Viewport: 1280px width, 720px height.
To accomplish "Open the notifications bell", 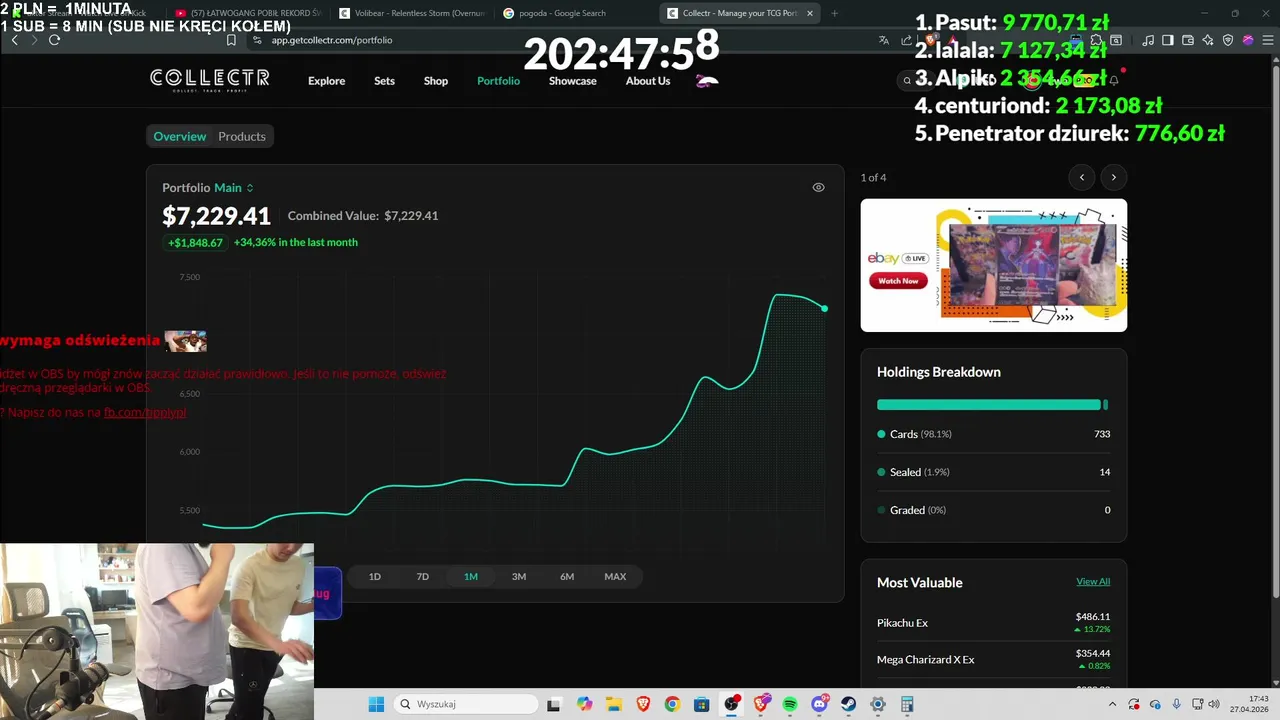I will tap(1114, 81).
